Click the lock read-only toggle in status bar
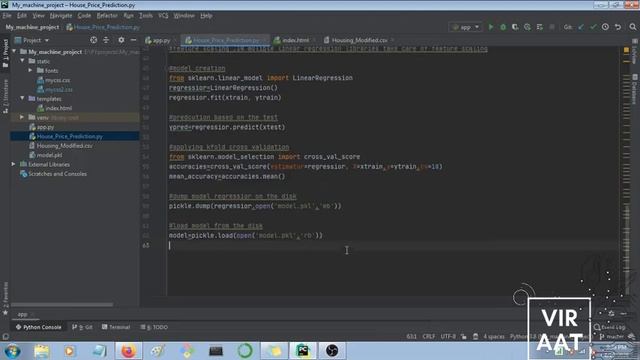Viewport: 640px width, 360px height. tap(464, 337)
